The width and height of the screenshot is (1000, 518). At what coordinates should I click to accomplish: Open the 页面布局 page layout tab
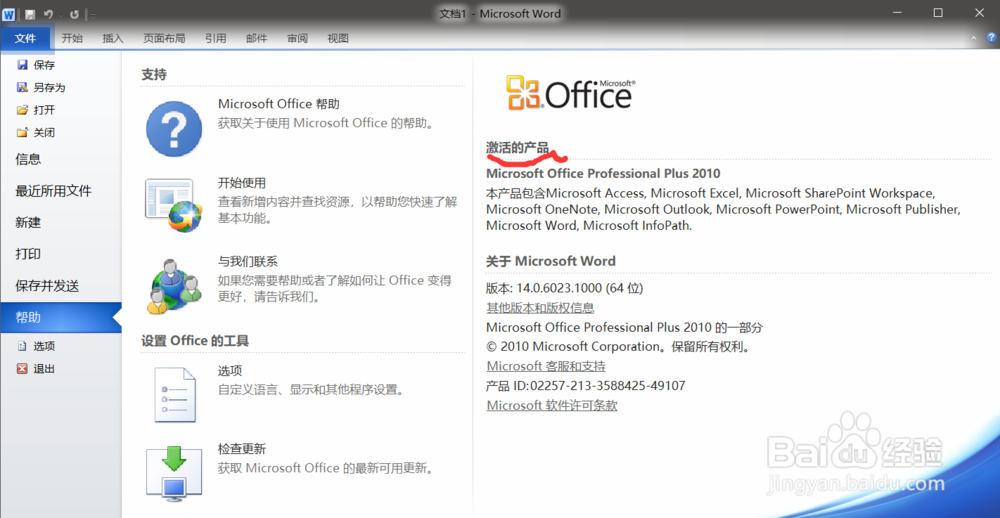164,38
